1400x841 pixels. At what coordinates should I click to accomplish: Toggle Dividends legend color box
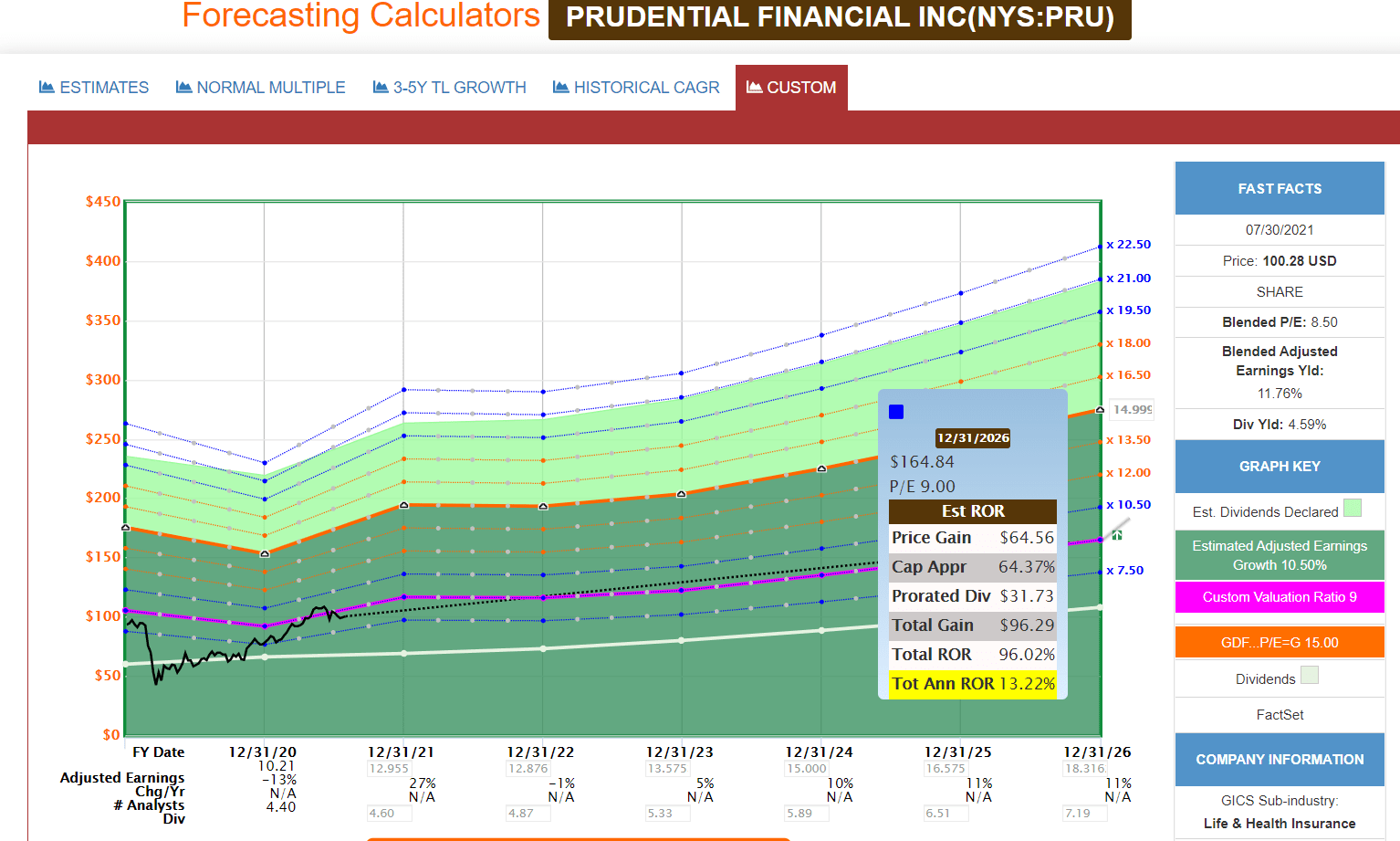pos(1310,675)
